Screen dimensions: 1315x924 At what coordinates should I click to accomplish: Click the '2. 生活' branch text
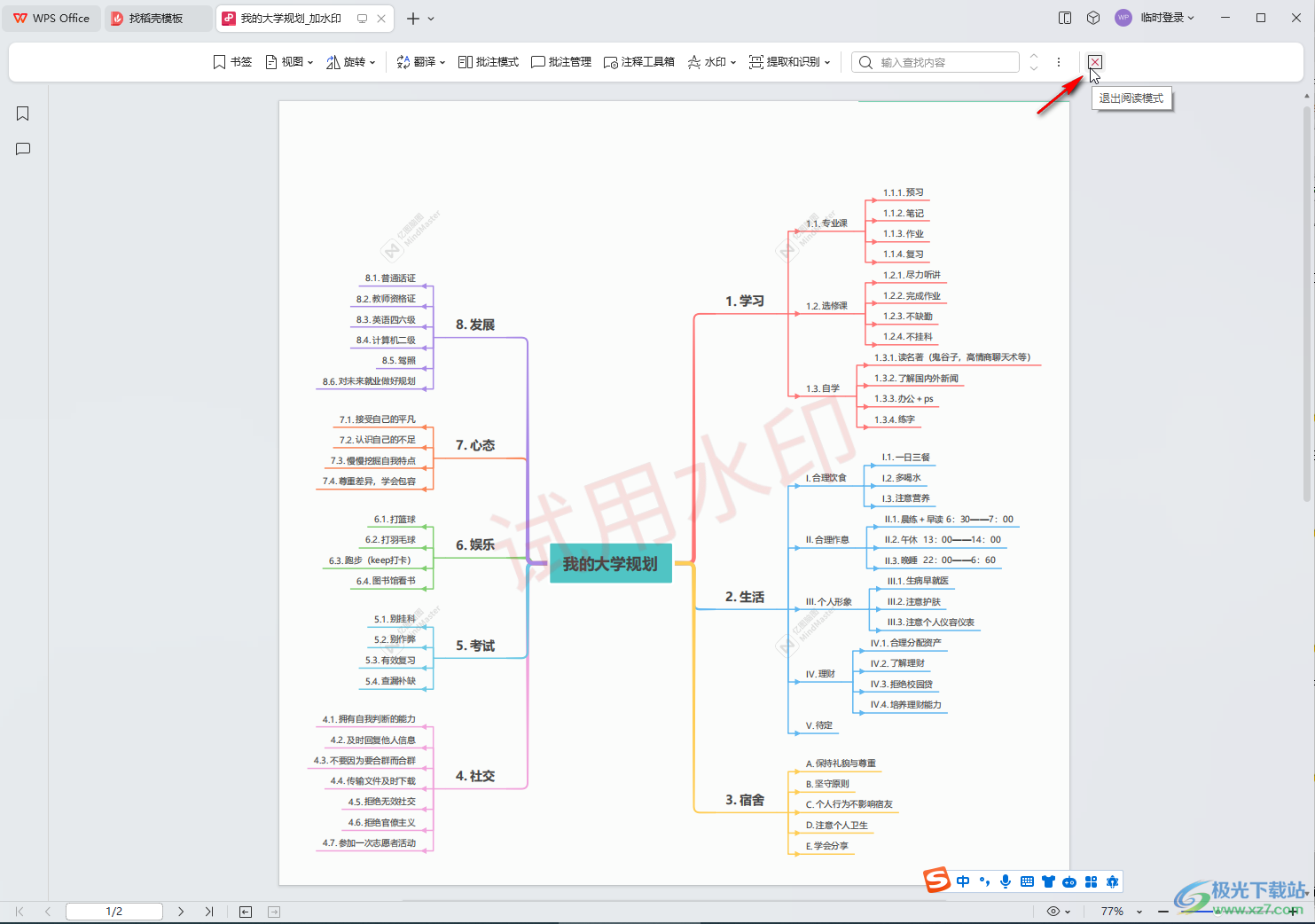tap(745, 597)
